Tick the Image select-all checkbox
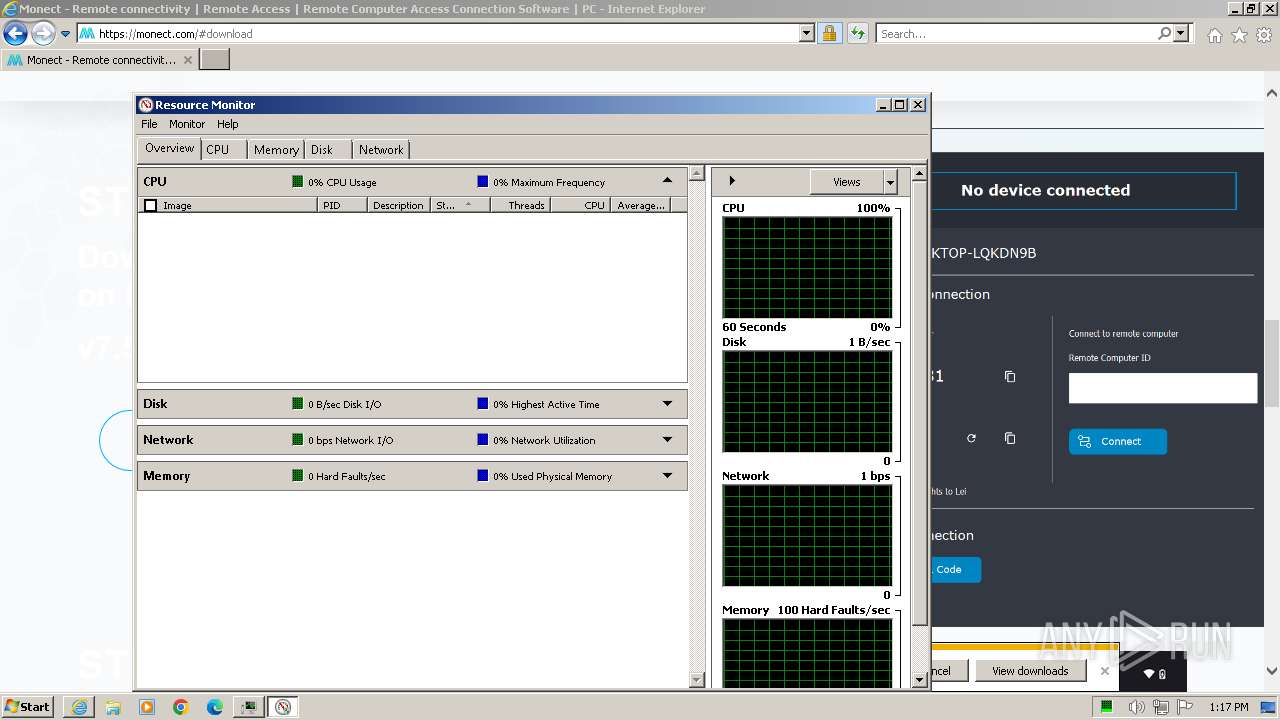1280x720 pixels. coord(151,206)
